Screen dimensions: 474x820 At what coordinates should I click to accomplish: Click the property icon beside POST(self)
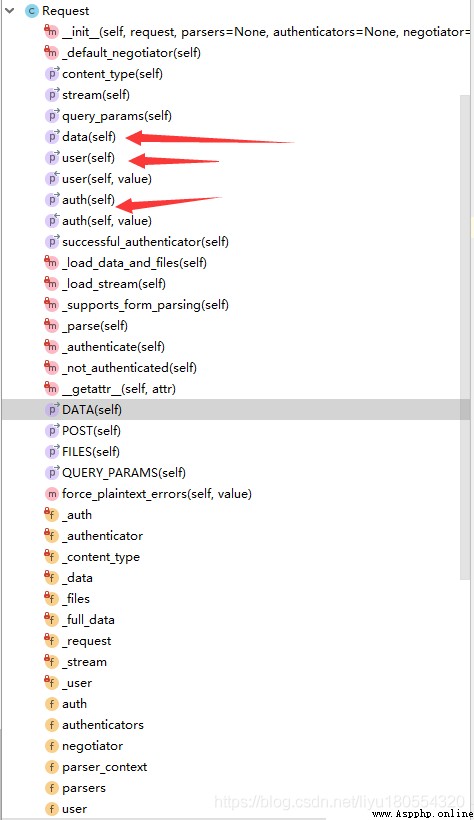pyautogui.click(x=52, y=430)
